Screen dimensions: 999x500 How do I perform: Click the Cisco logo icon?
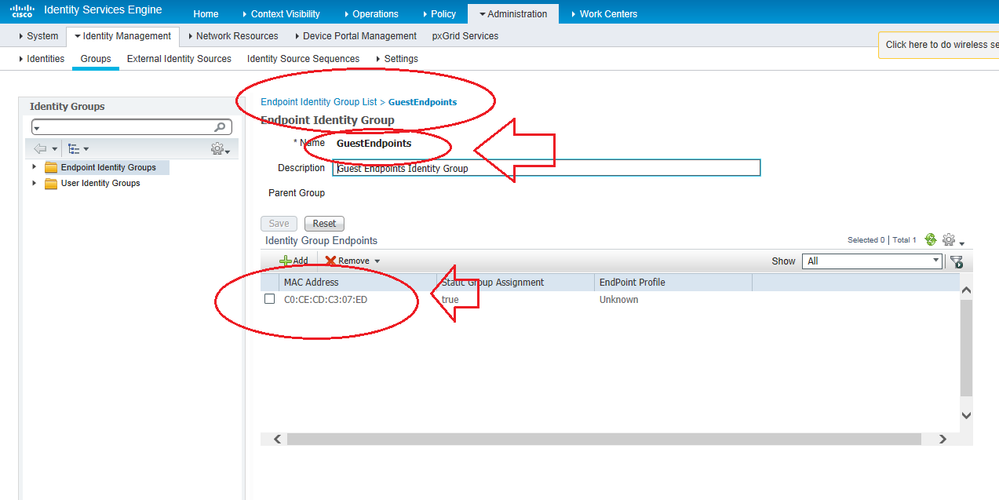22,11
